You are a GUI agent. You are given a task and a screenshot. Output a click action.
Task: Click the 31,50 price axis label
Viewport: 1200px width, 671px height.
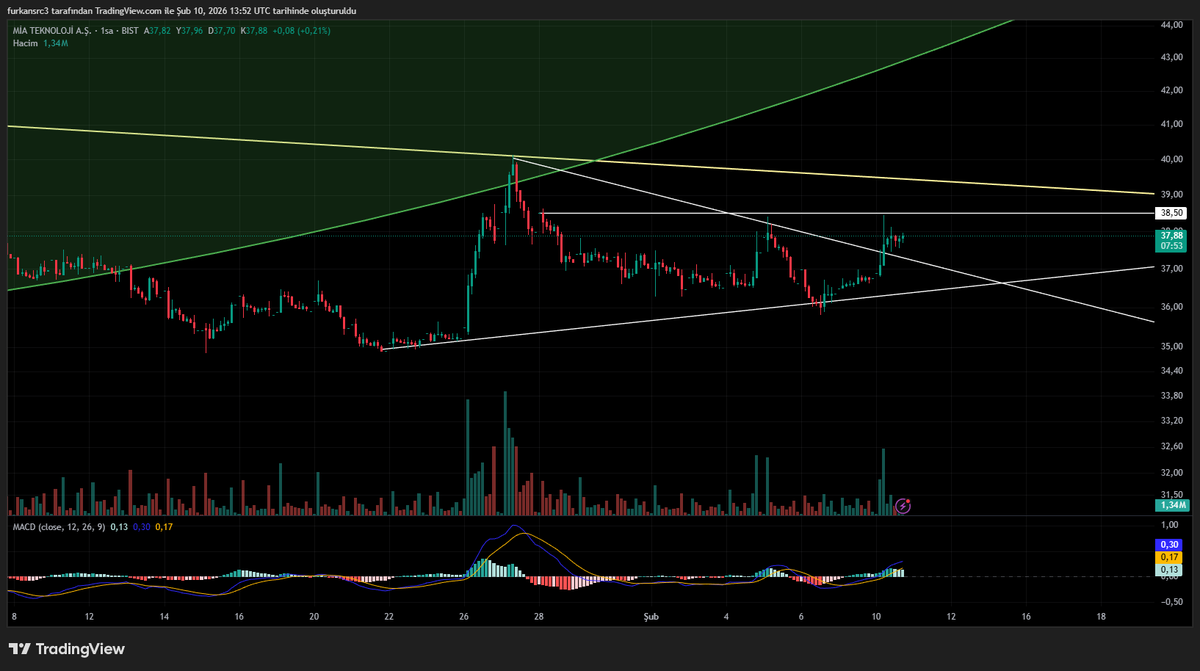pyautogui.click(x=1172, y=494)
